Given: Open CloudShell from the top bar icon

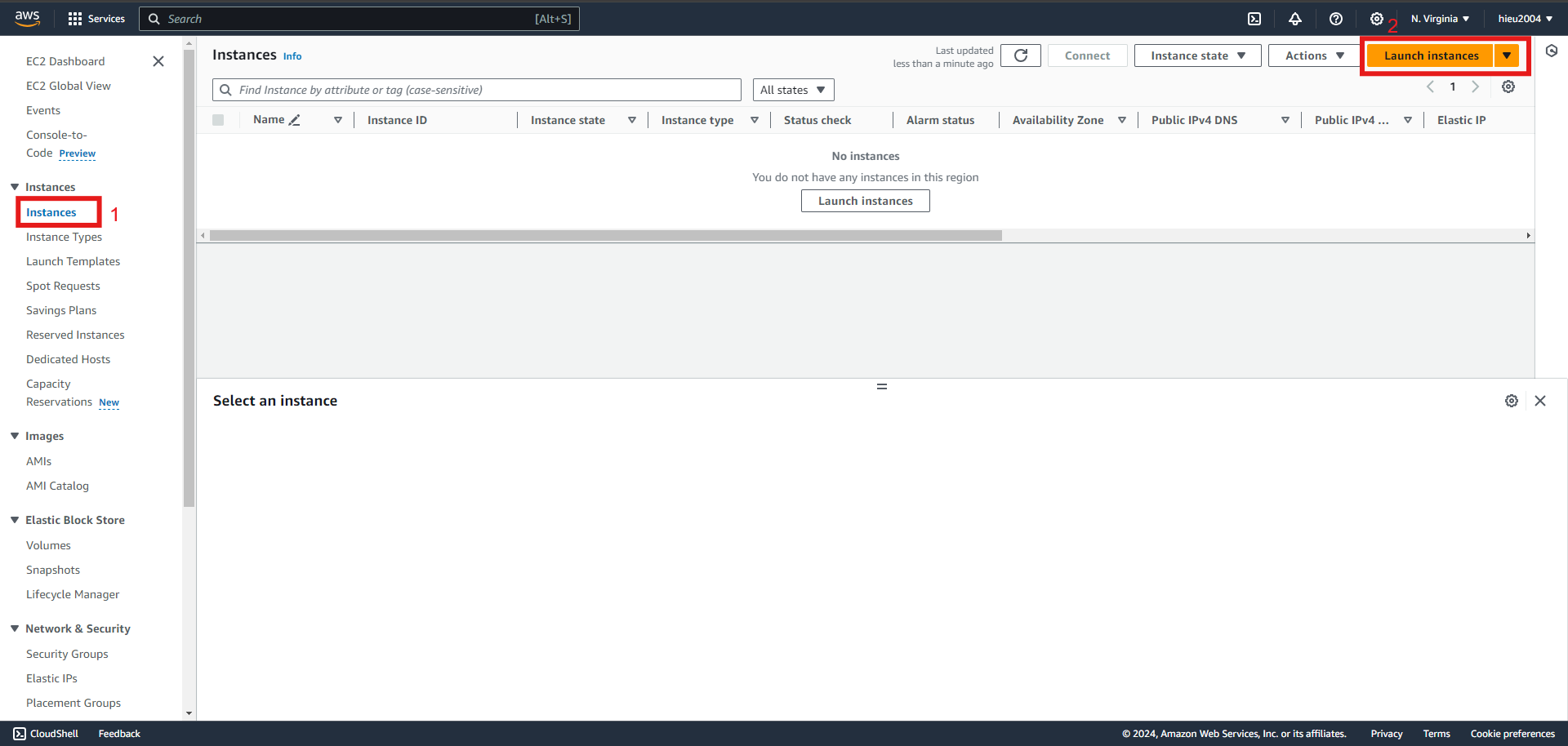Looking at the screenshot, I should point(1254,19).
